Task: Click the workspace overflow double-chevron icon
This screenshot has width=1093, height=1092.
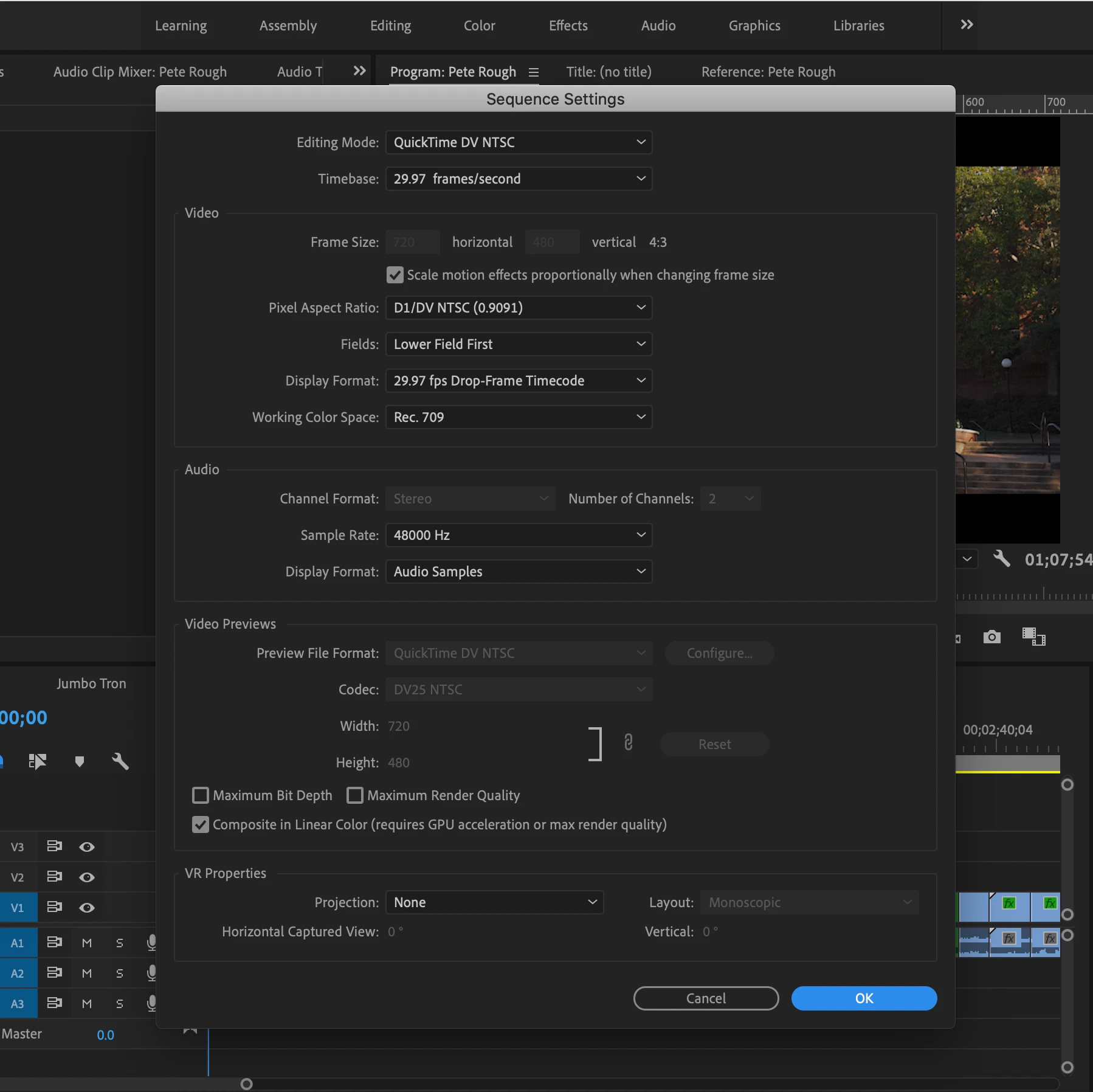Action: 967,25
